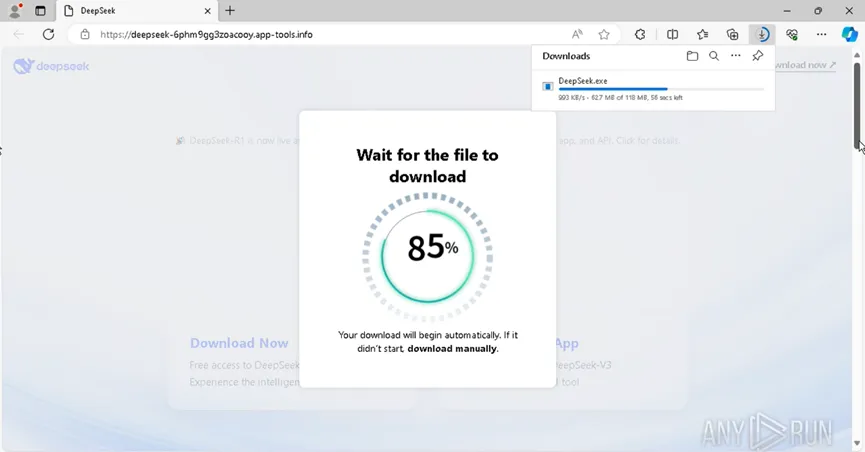865x452 pixels.
Task: Open Downloads folder from panel
Action: coord(692,56)
